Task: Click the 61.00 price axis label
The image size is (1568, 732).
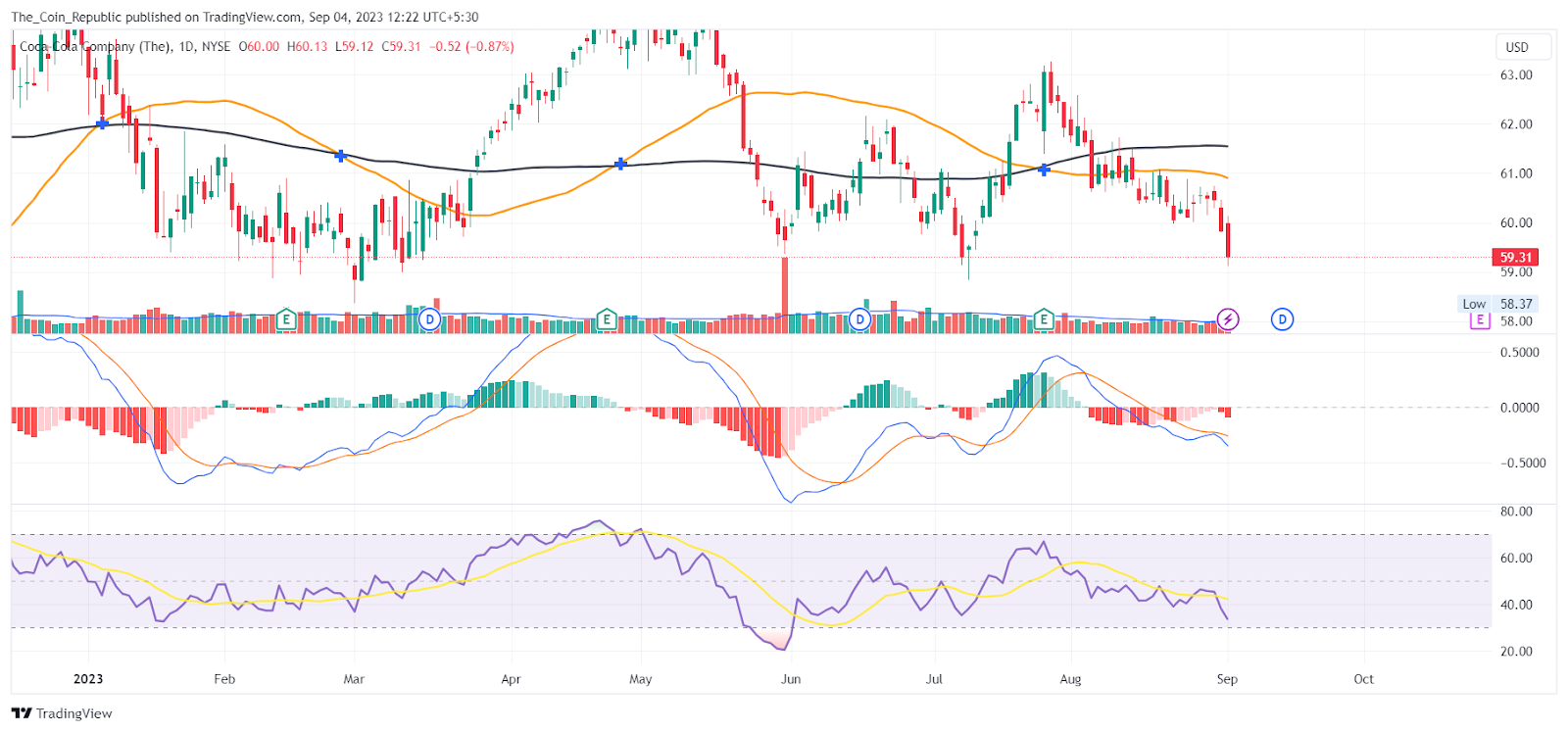Action: coord(1516,173)
